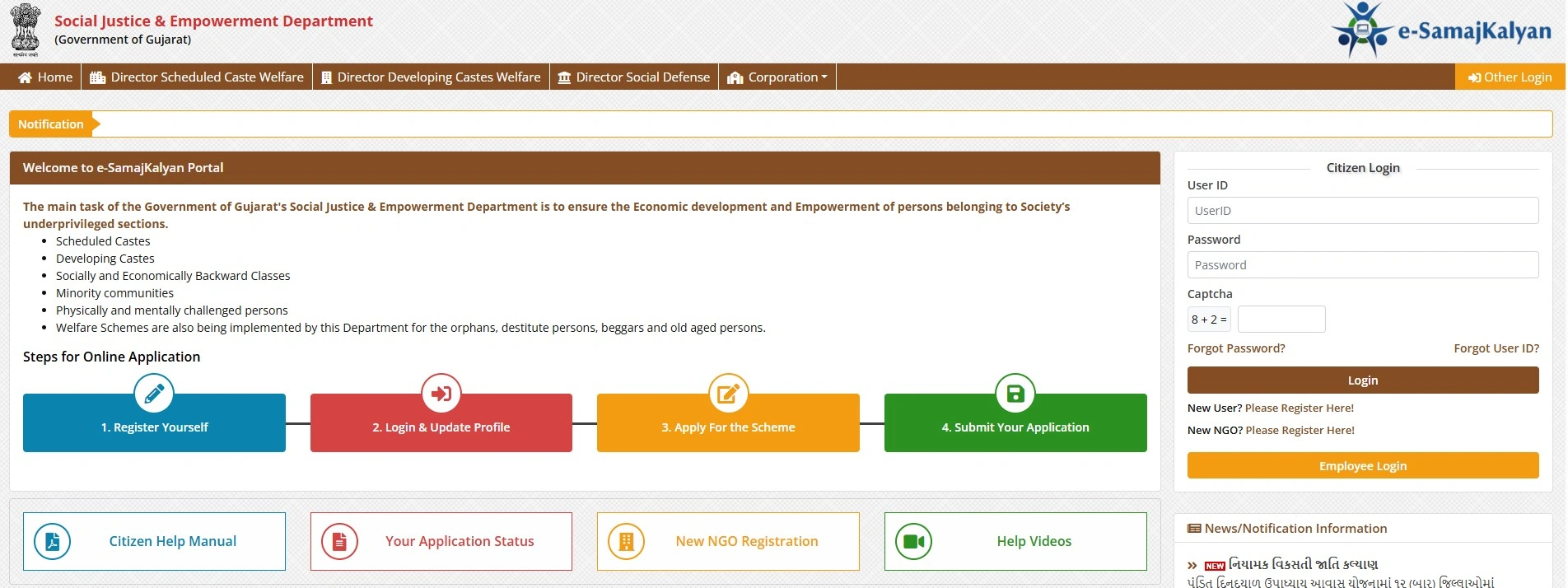Click the Forgot Password? link
The image size is (1568, 588).
pyautogui.click(x=1236, y=348)
